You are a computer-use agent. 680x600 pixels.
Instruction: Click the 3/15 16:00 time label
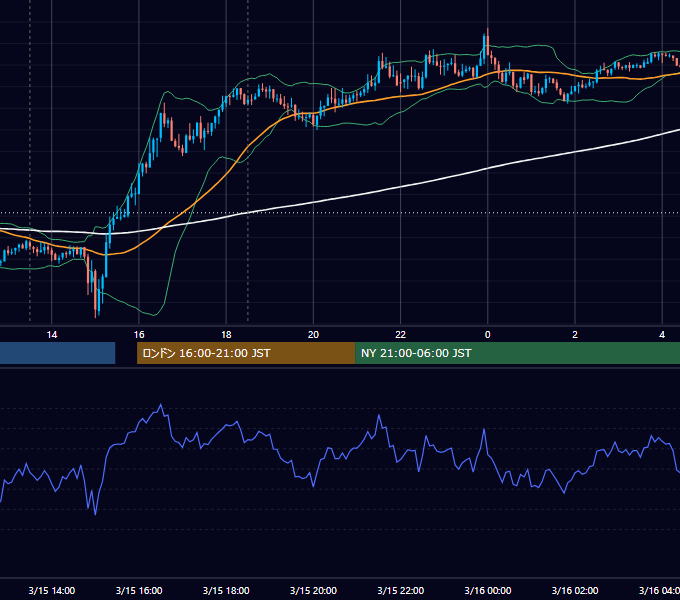(x=139, y=590)
